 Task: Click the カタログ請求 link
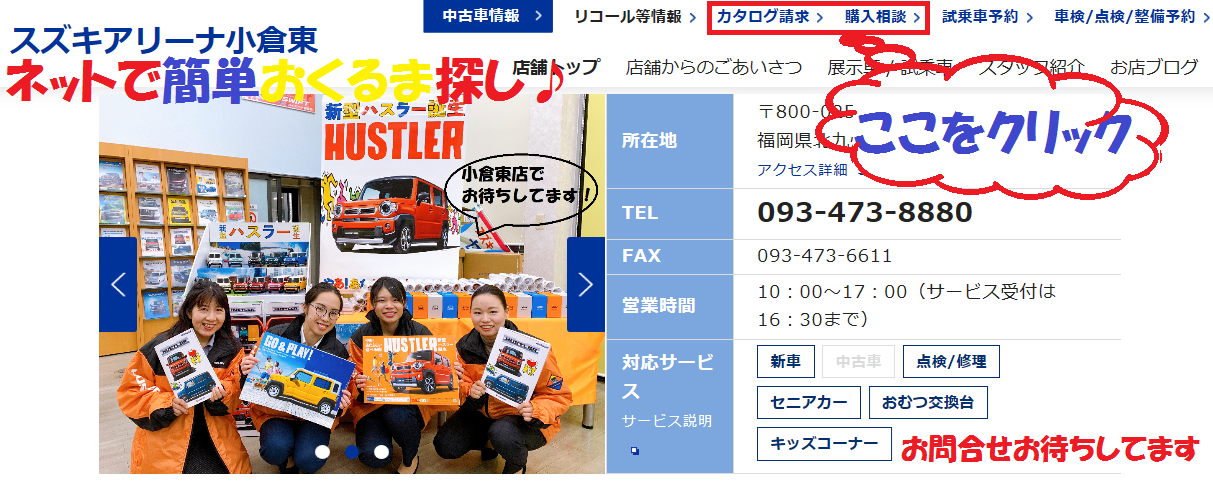click(770, 17)
